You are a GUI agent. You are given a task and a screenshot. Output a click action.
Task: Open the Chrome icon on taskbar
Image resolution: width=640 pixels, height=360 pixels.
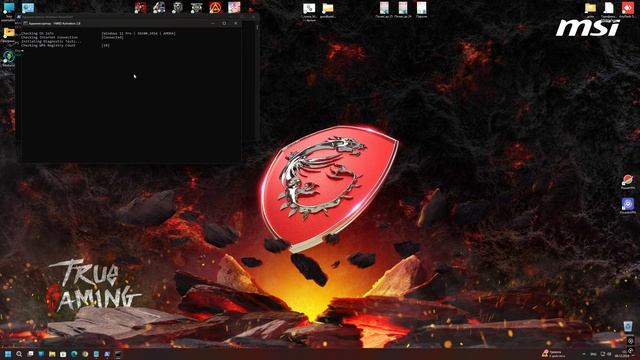click(x=85, y=354)
